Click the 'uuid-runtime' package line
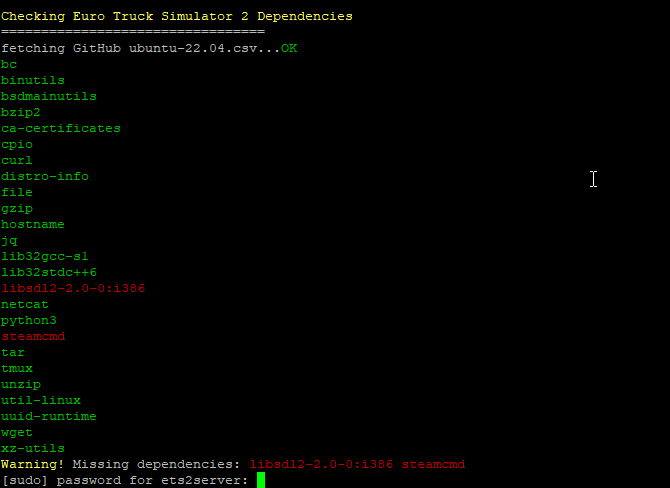Viewport: 670px width, 488px height. point(49,416)
